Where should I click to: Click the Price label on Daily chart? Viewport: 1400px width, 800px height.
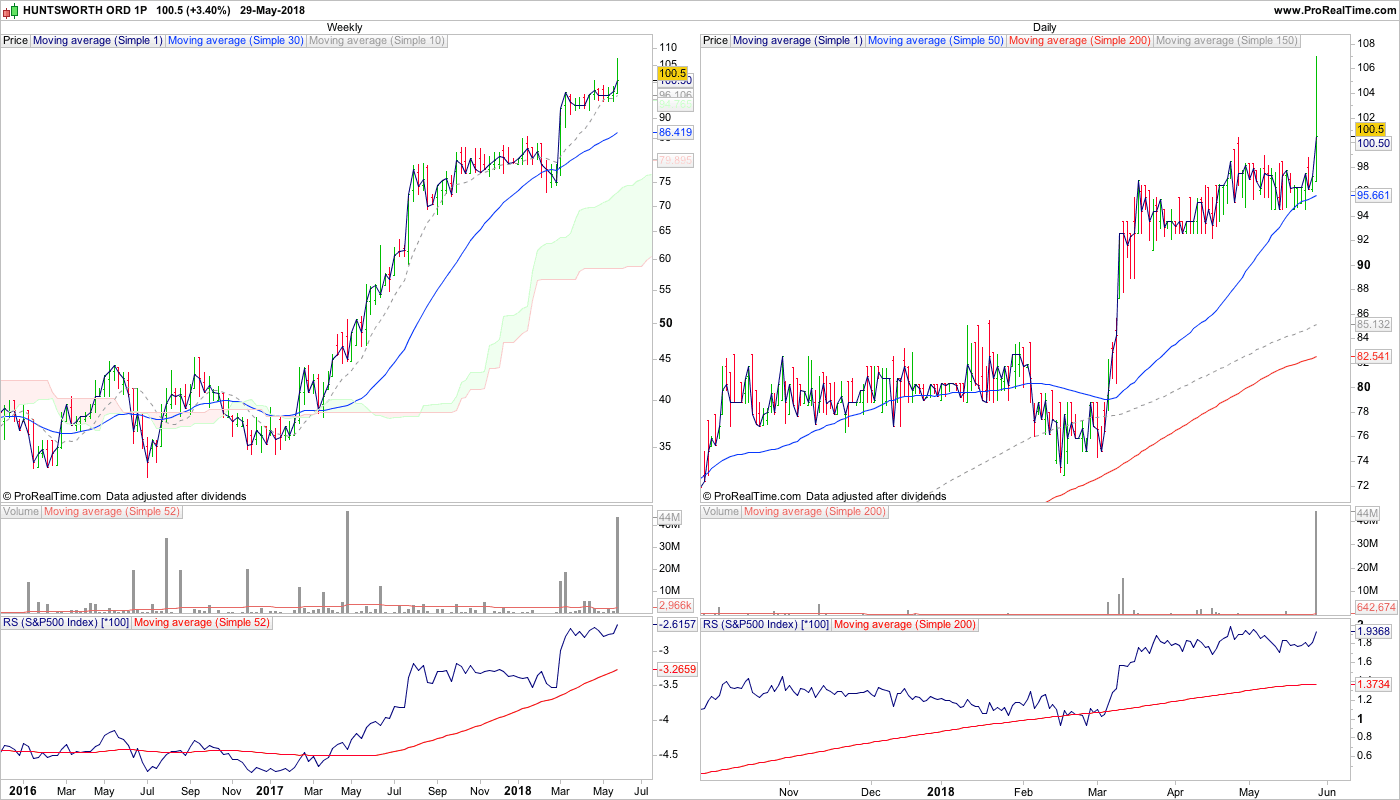tap(716, 41)
